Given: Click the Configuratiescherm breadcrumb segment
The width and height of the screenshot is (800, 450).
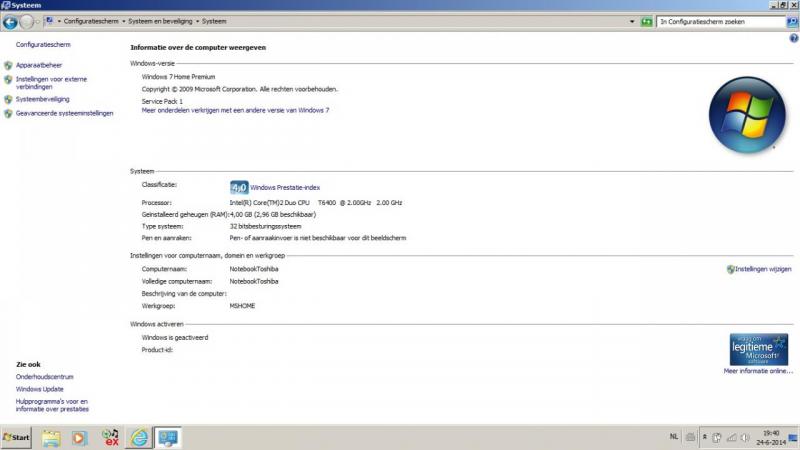Looking at the screenshot, I should coord(91,21).
